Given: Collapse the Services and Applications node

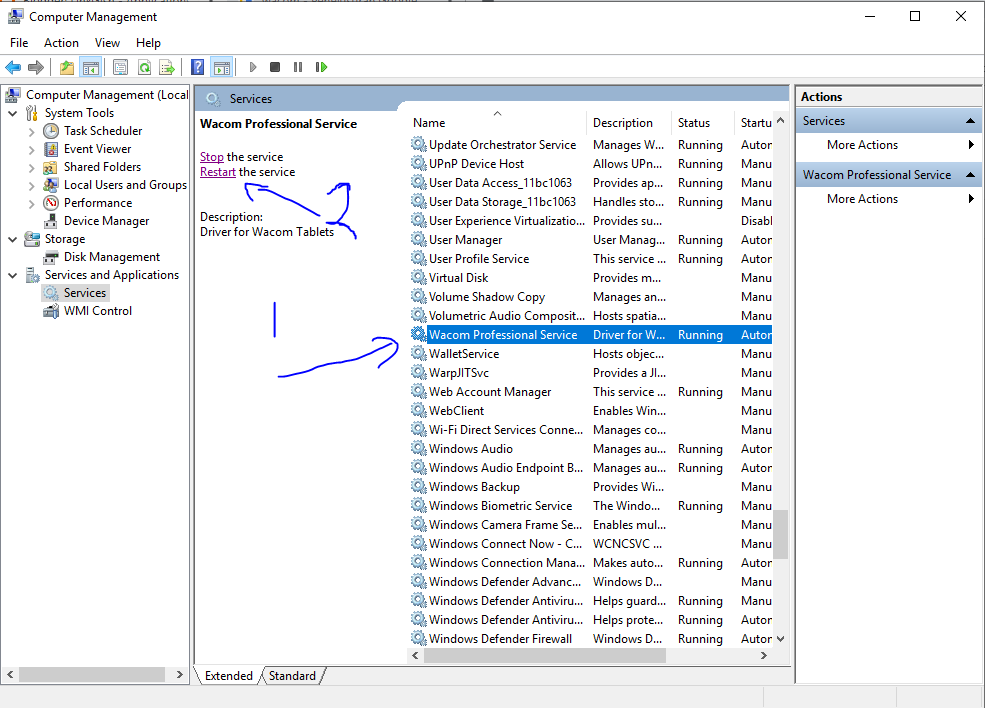Looking at the screenshot, I should tap(13, 275).
